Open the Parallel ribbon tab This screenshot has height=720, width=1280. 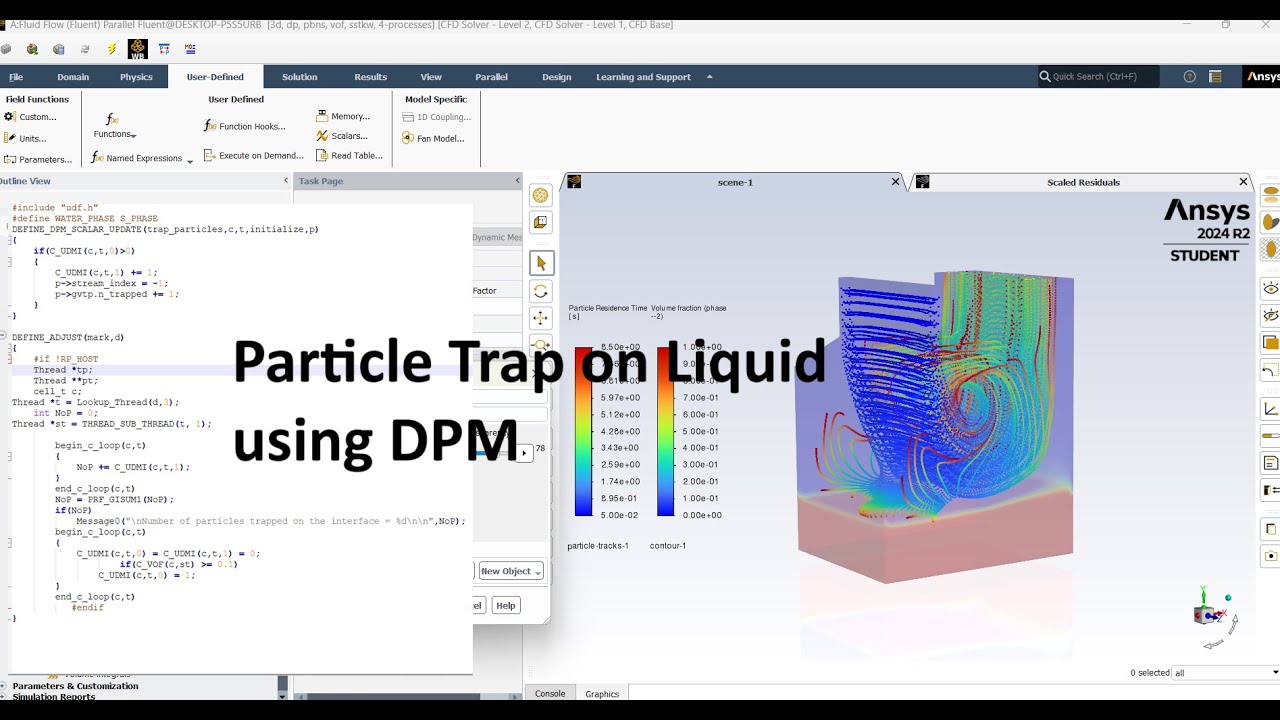coord(491,77)
